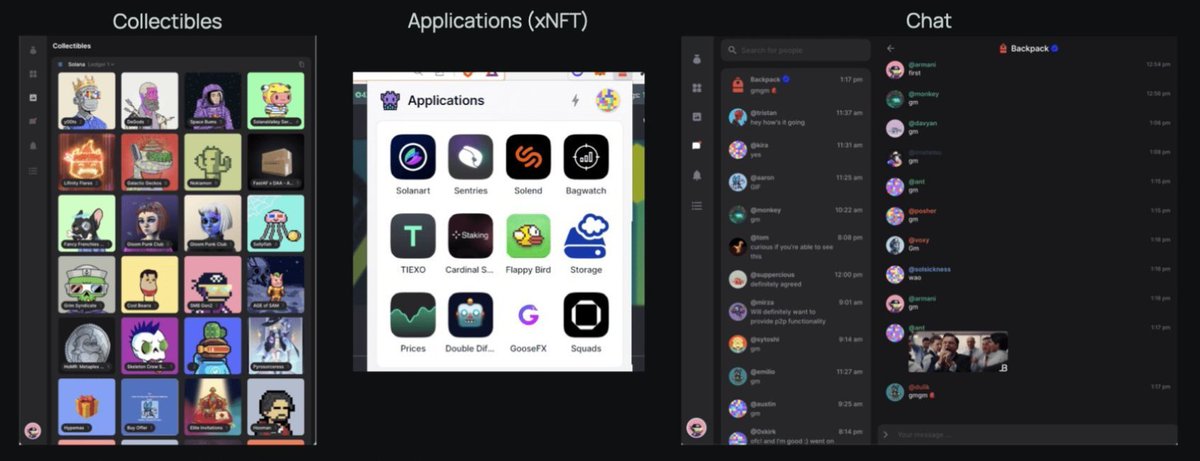
Task: Open the @kira conversation
Action: click(796, 149)
